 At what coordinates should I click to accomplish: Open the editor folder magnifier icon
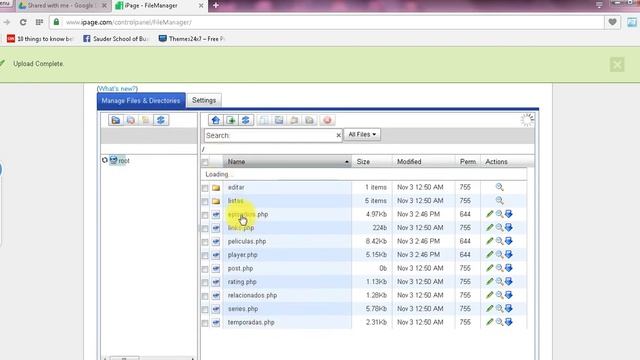[x=499, y=187]
